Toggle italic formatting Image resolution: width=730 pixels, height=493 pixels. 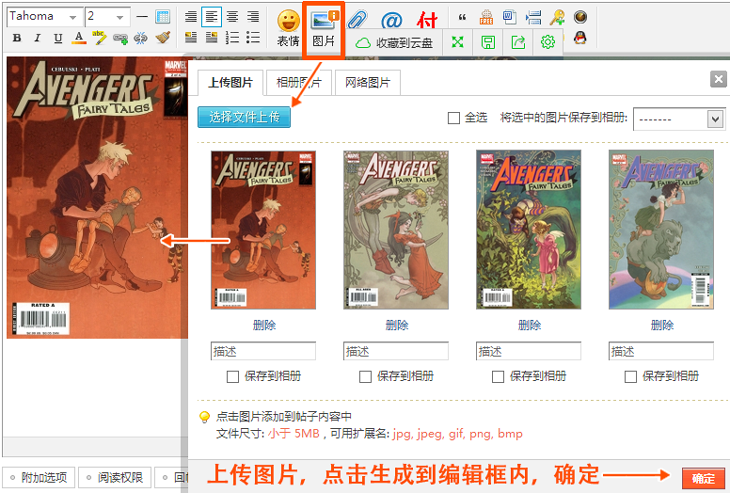(x=37, y=38)
